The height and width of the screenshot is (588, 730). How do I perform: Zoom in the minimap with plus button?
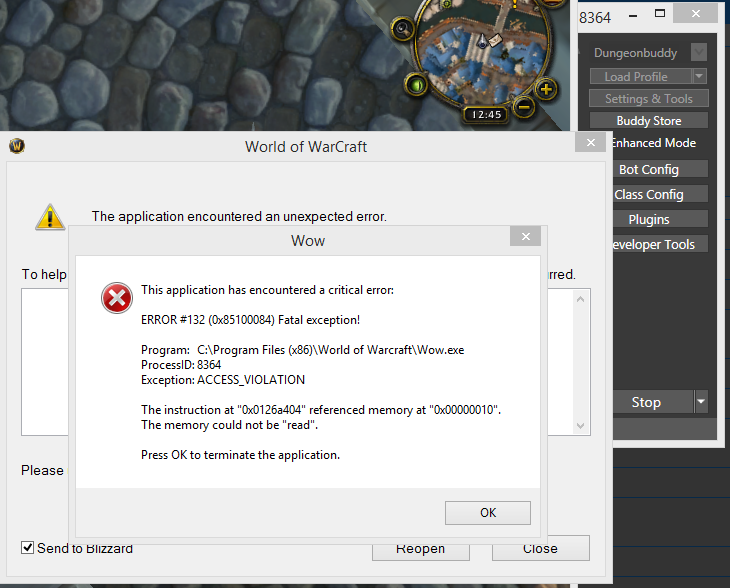(x=546, y=89)
